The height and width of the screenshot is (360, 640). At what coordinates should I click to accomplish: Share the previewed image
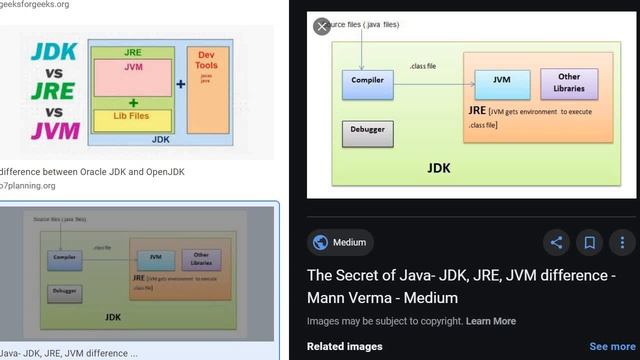(x=556, y=242)
